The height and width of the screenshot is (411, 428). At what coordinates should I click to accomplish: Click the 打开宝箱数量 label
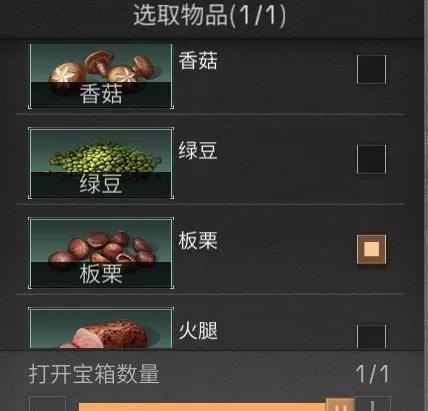(x=94, y=374)
